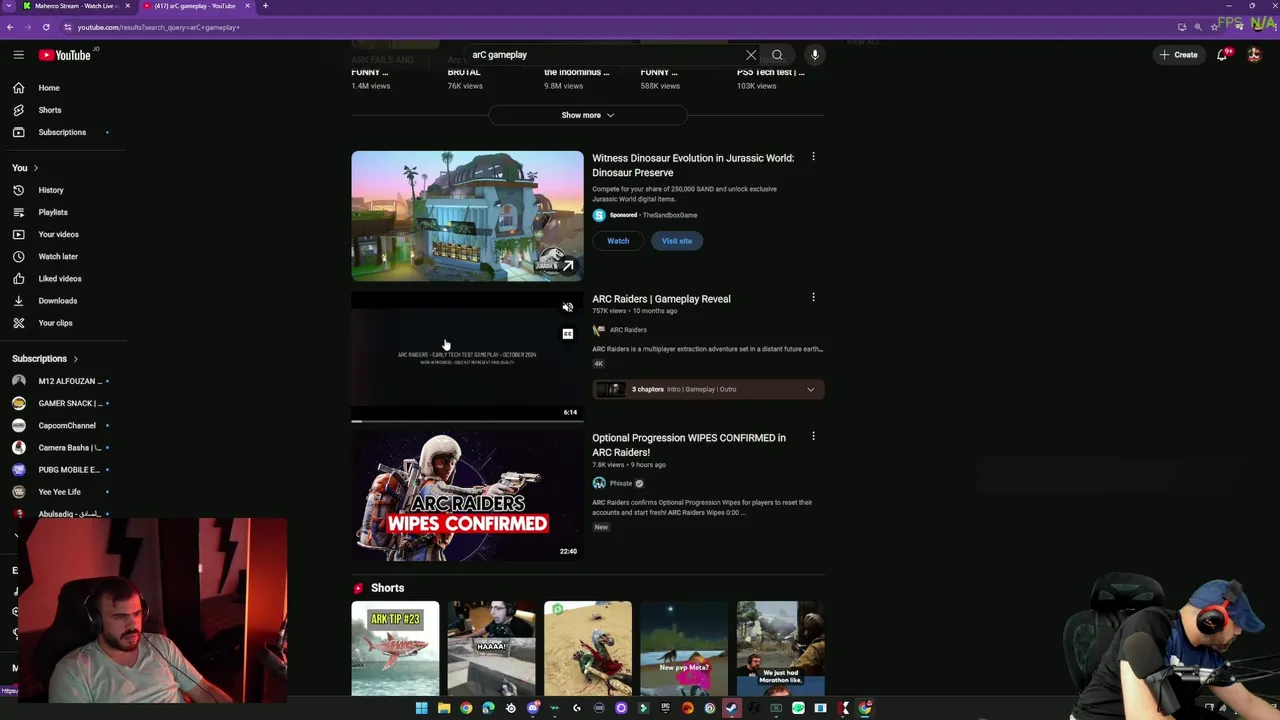This screenshot has width=1280, height=720.
Task: Open Watch later list
Action: pos(58,256)
